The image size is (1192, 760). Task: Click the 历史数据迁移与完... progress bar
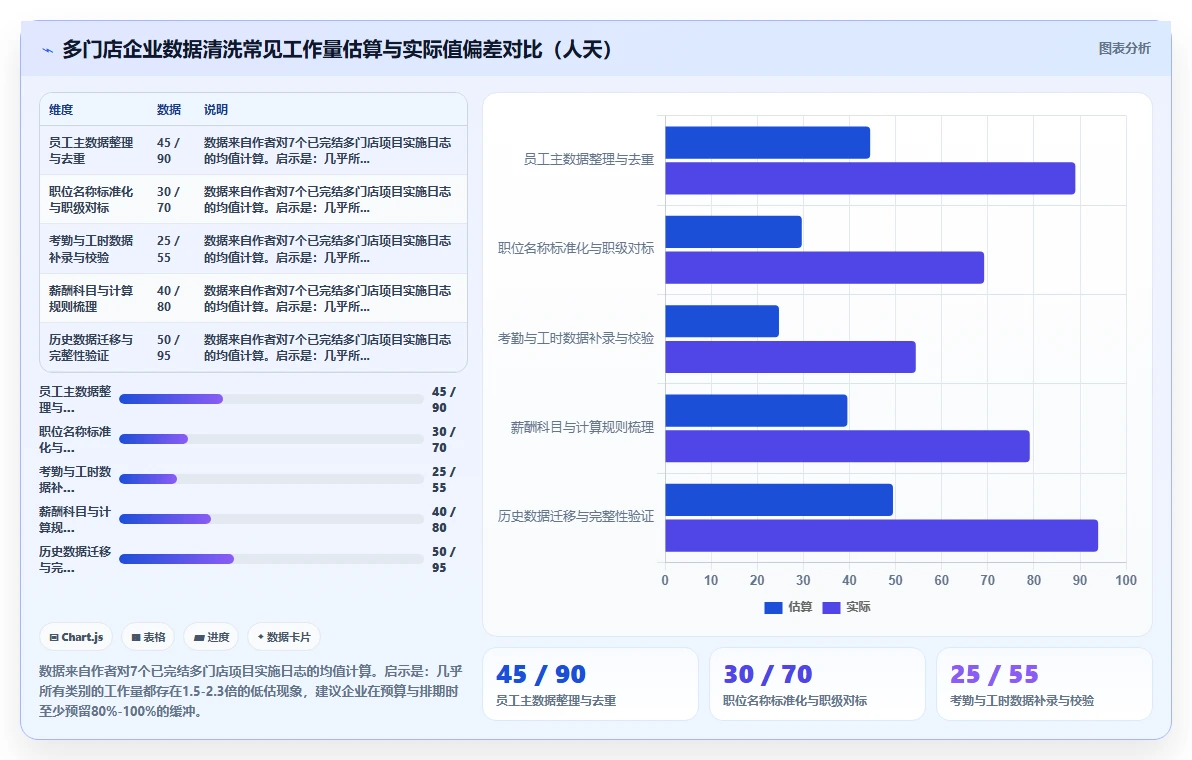click(271, 559)
